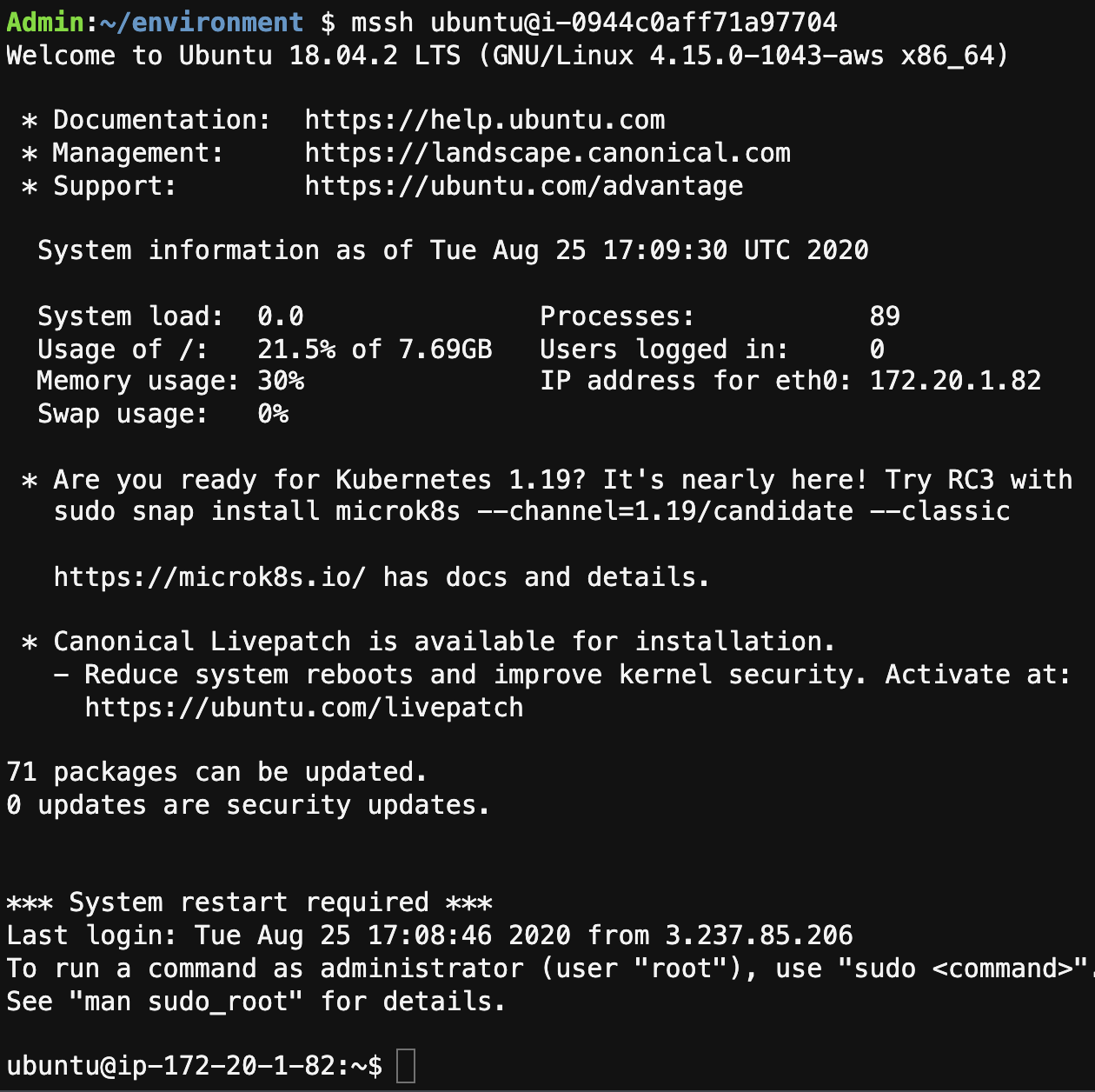
Task: Click the https://landscape.canonical.com management URL
Action: point(547,153)
